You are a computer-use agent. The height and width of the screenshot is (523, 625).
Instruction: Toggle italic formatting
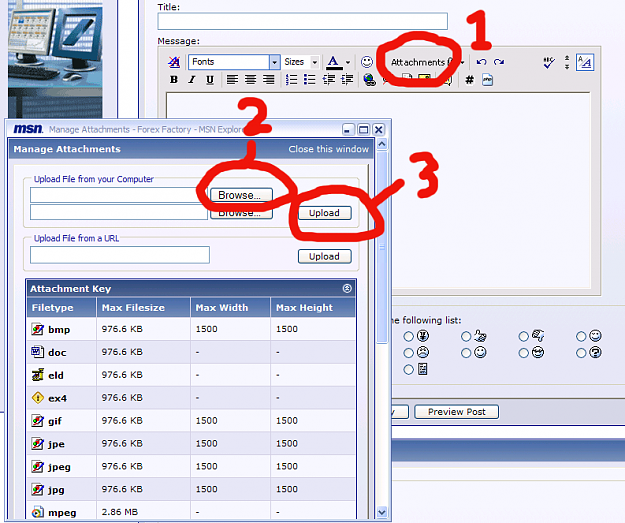pos(192,80)
